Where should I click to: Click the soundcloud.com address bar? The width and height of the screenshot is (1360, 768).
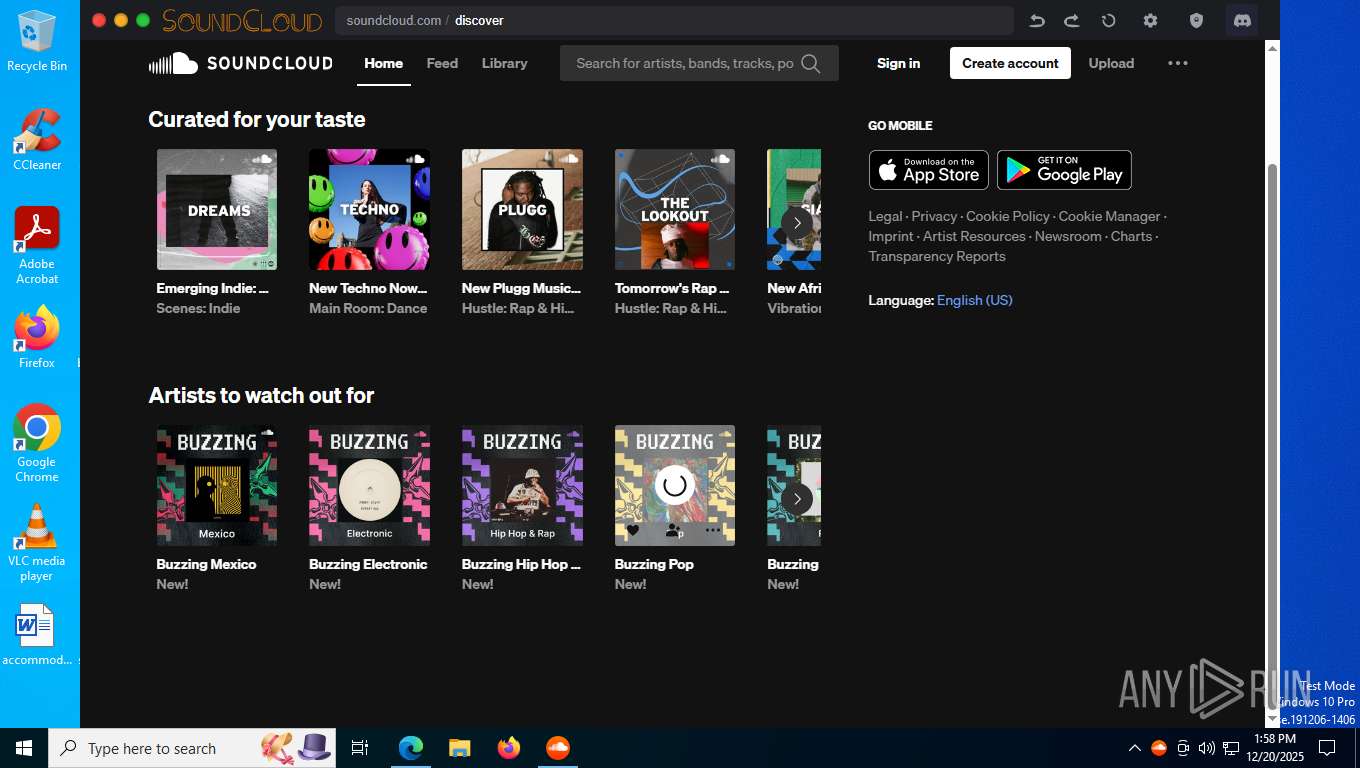pos(675,20)
